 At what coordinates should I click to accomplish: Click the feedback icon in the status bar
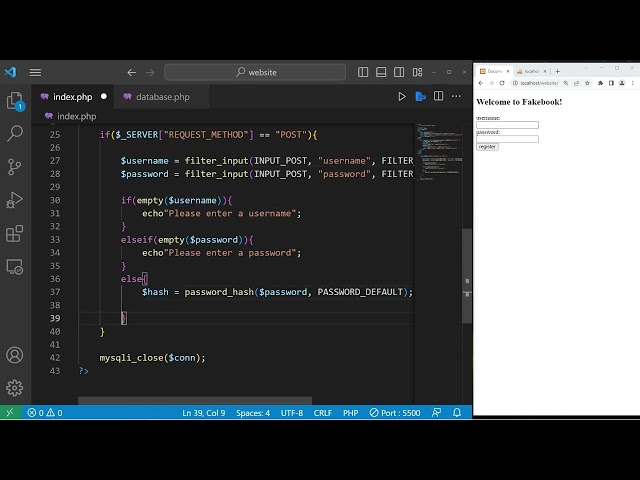436,413
